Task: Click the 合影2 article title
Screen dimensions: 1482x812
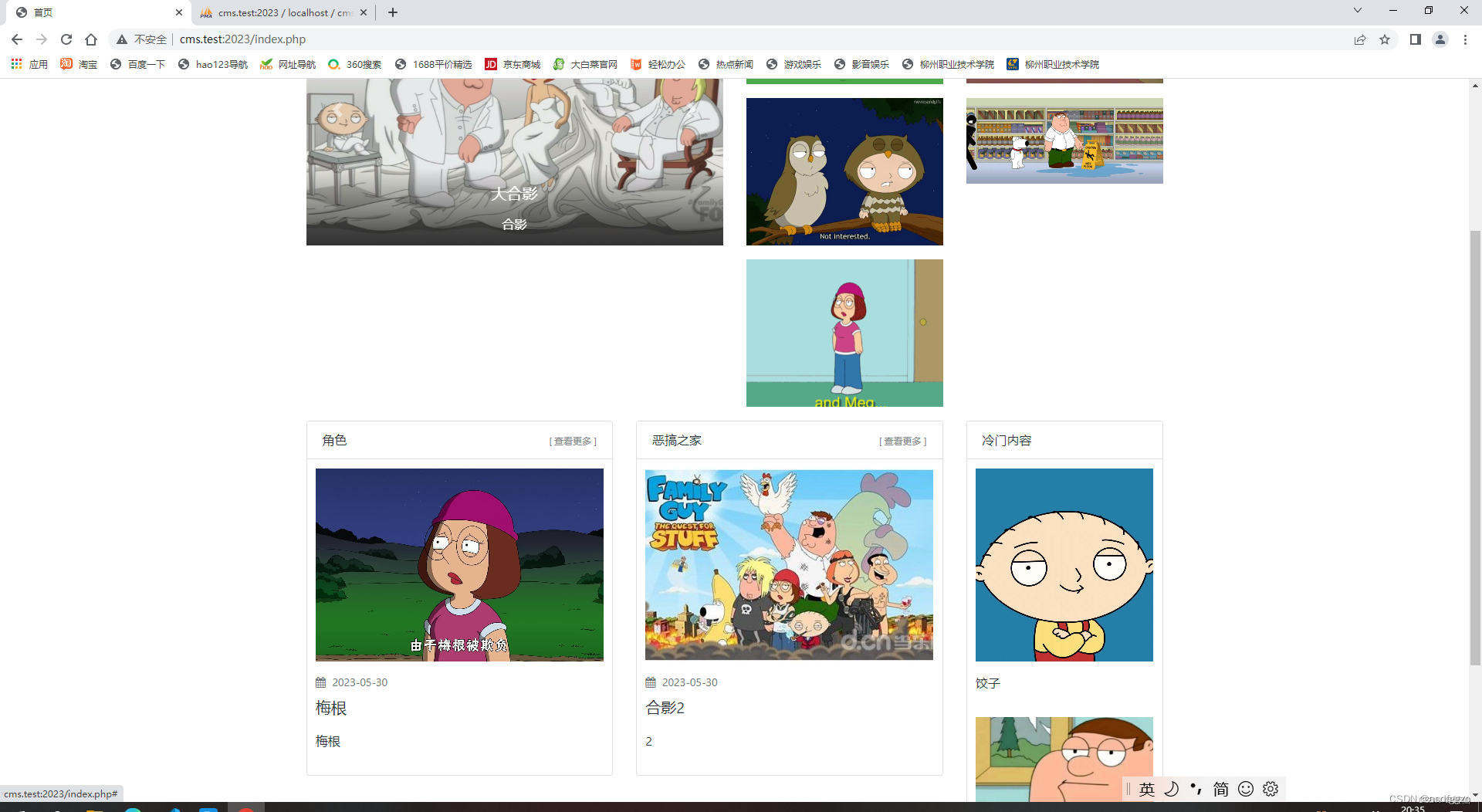Action: [665, 708]
